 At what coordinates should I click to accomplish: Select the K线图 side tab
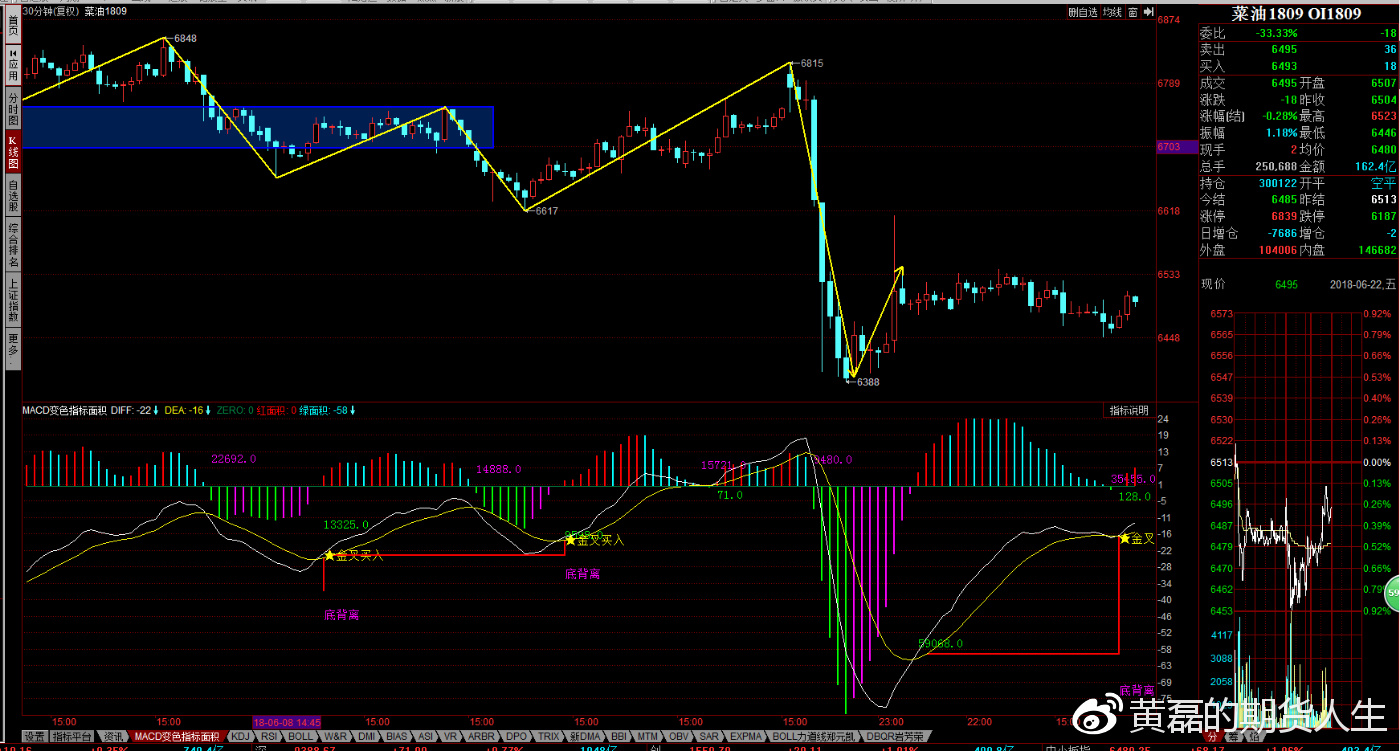(x=13, y=153)
